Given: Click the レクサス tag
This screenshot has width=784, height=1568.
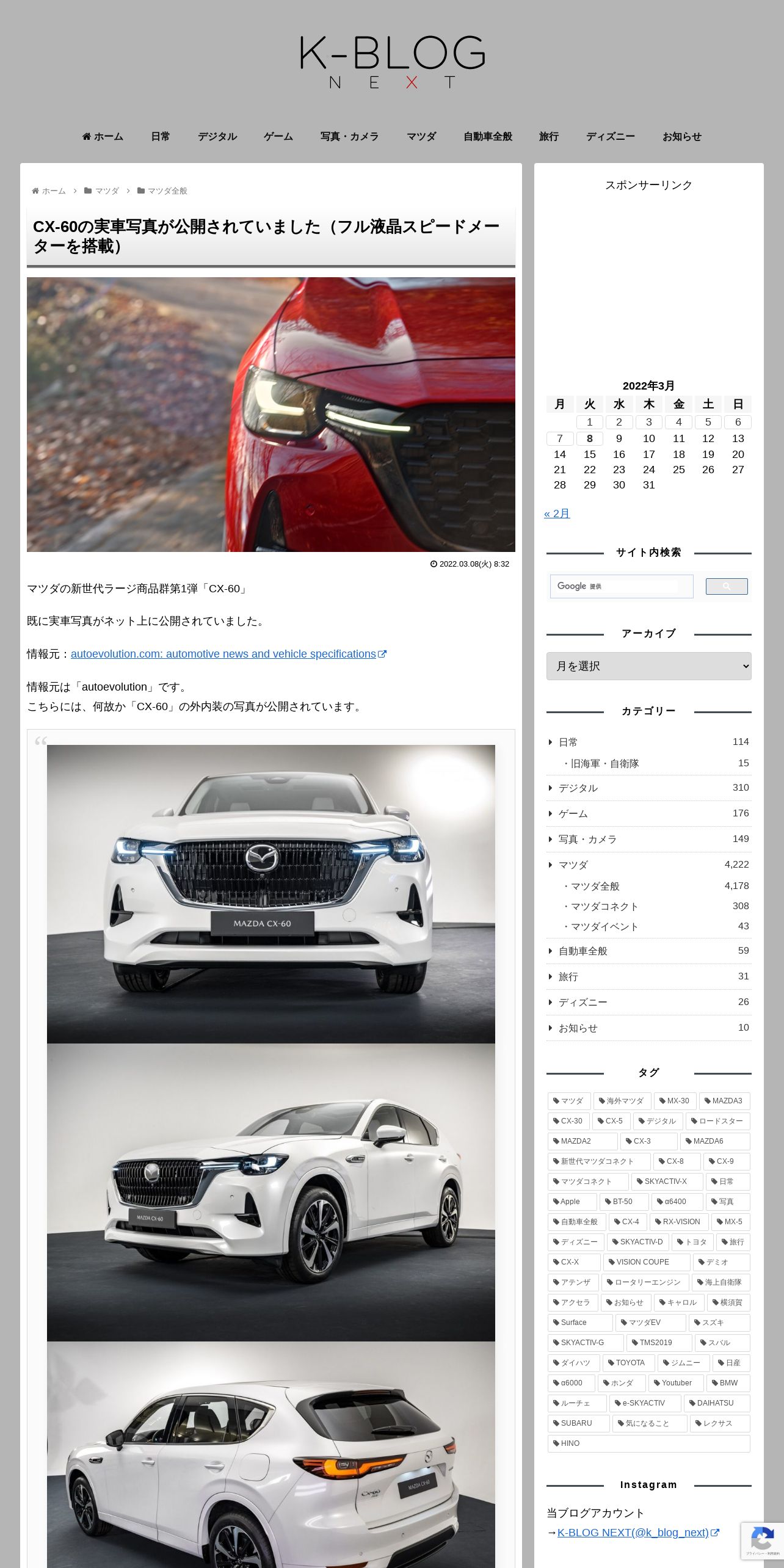Looking at the screenshot, I should click(720, 1423).
